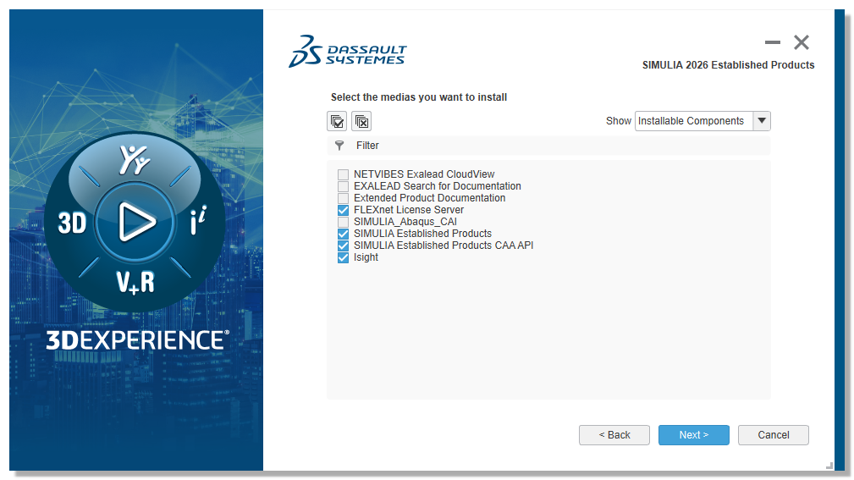Select the NETVIBES Exalead CloudView label
This screenshot has height=480, width=854.
click(x=424, y=174)
